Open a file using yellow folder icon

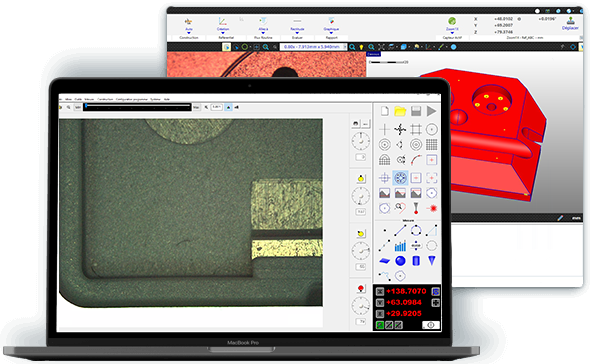400,111
